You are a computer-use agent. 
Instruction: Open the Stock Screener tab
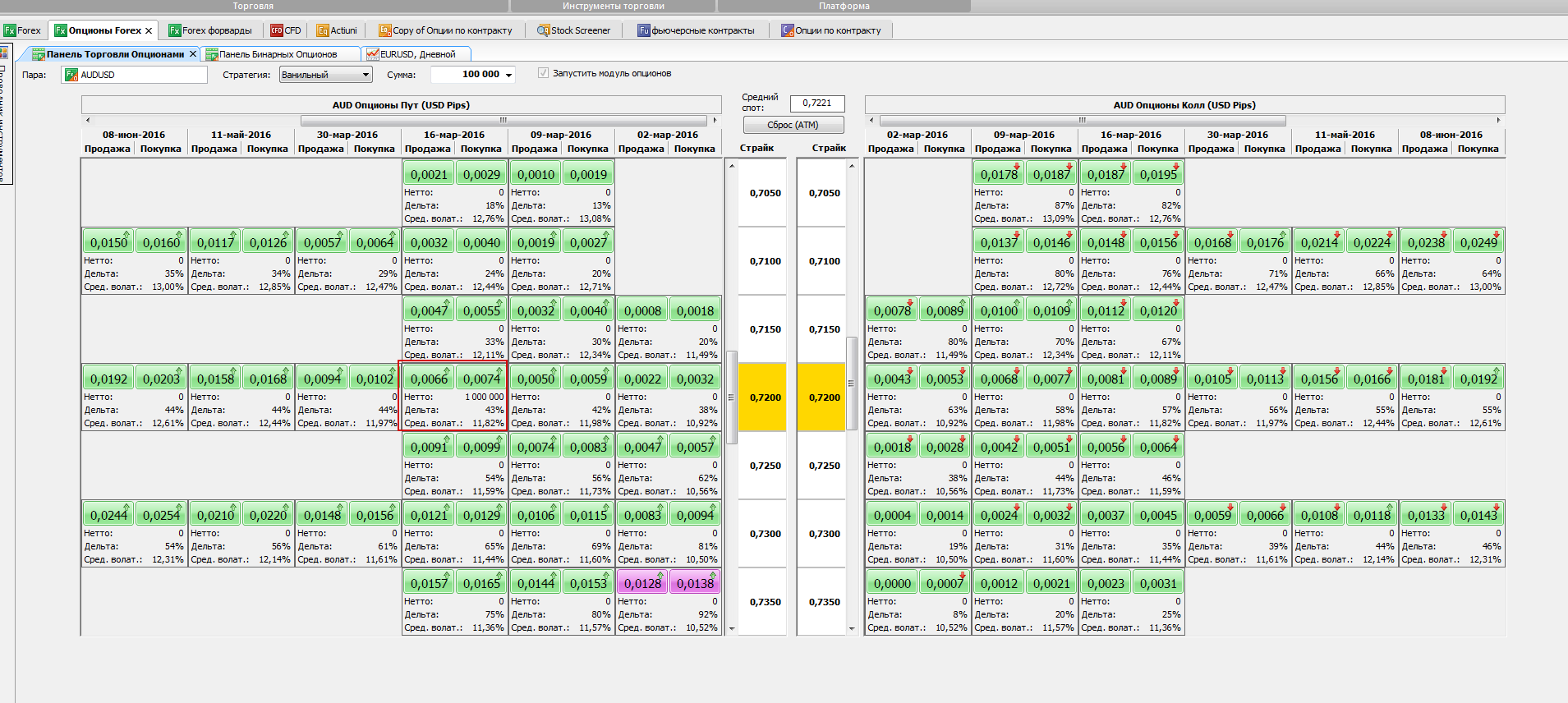coord(574,30)
